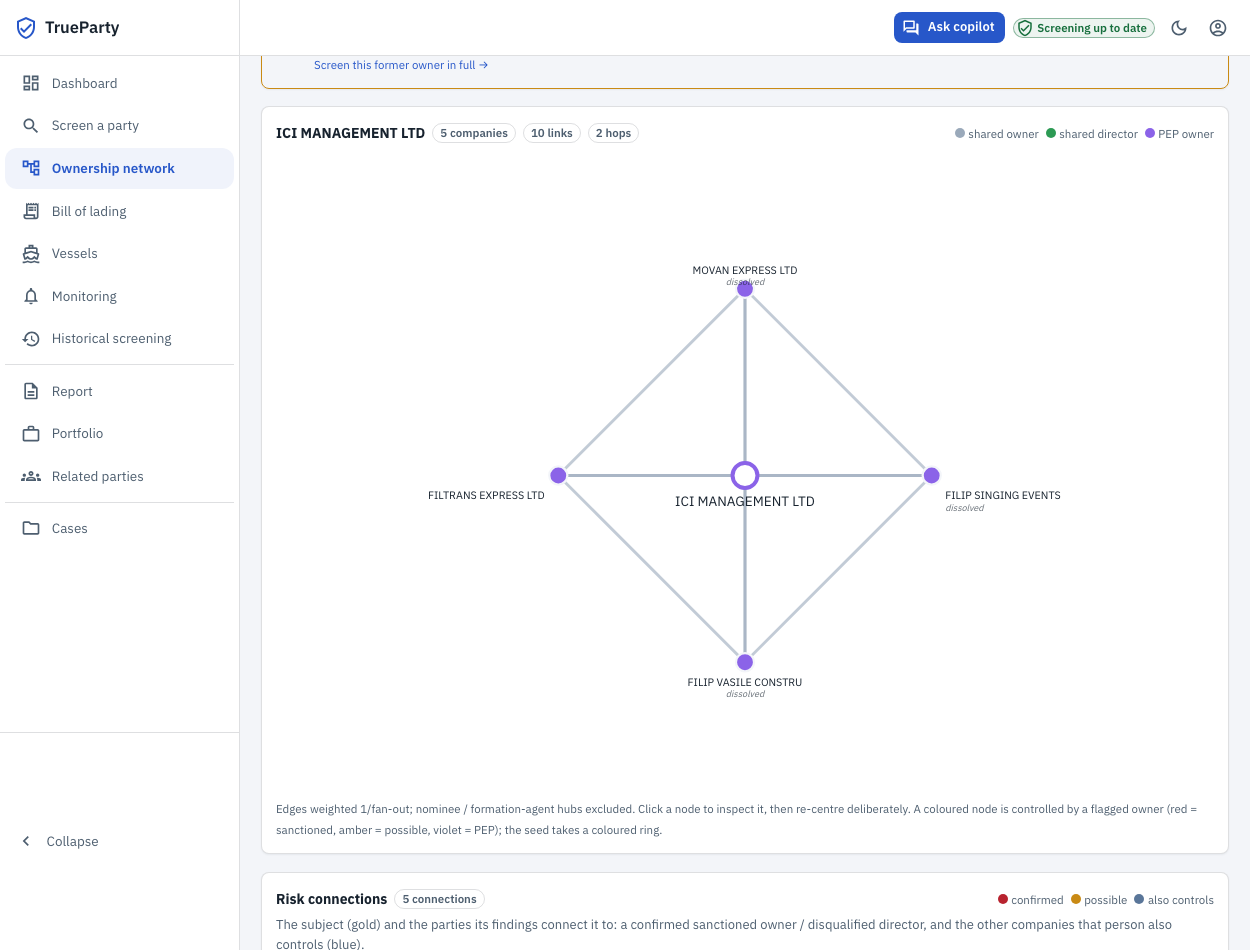Click the Portfolio briefcase icon
This screenshot has height=950, width=1250.
pos(31,433)
